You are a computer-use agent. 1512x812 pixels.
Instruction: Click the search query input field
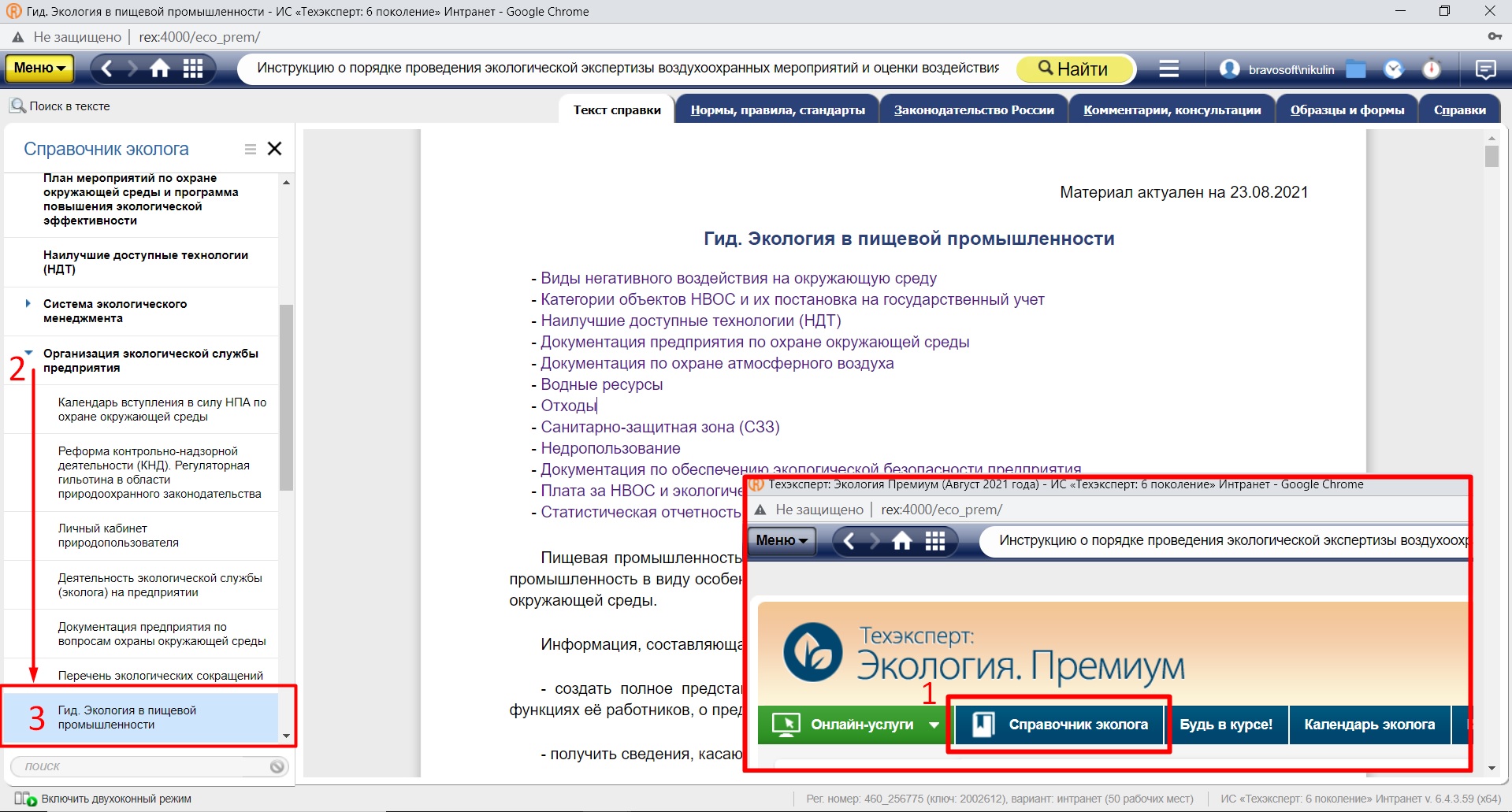pyautogui.click(x=628, y=69)
